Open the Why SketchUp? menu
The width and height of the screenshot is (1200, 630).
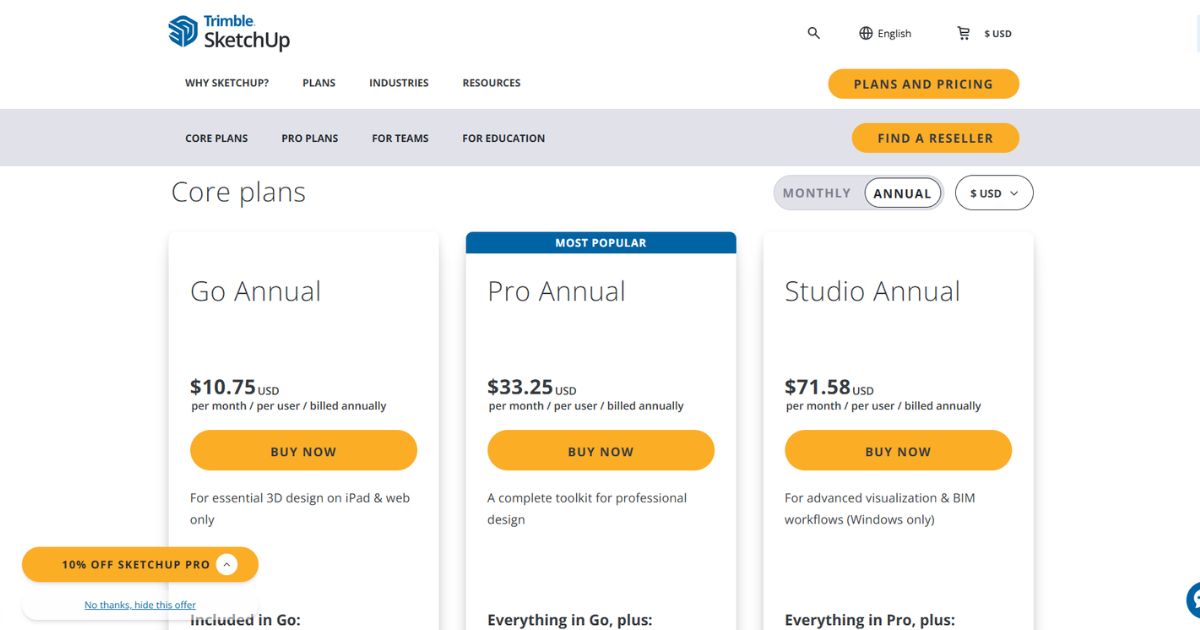click(x=227, y=83)
